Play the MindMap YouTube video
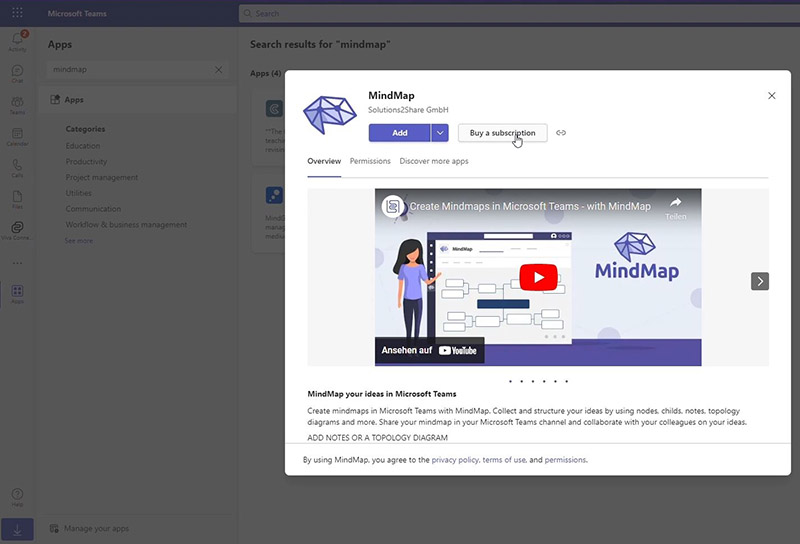The width and height of the screenshot is (800, 544). (538, 277)
